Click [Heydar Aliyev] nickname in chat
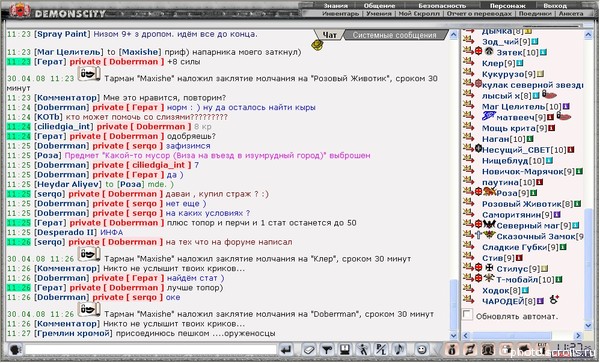Screen dimensions: 600x363 click(x=68, y=184)
